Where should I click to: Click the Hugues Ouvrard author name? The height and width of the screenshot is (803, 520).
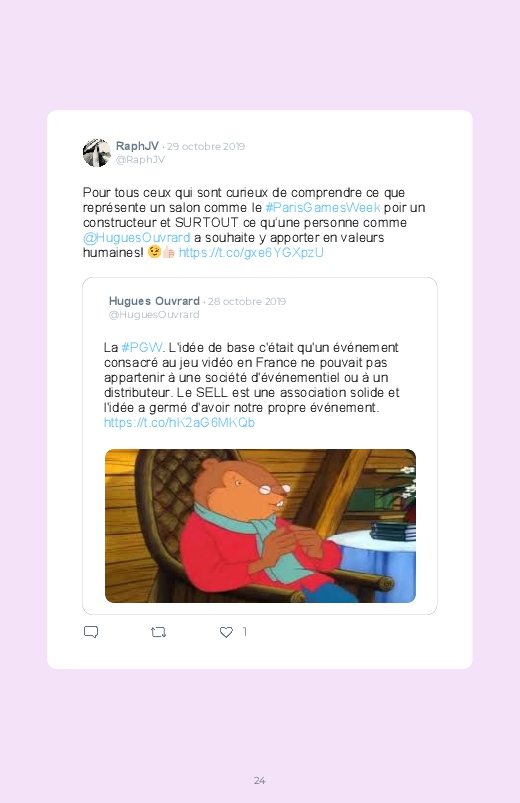click(154, 301)
